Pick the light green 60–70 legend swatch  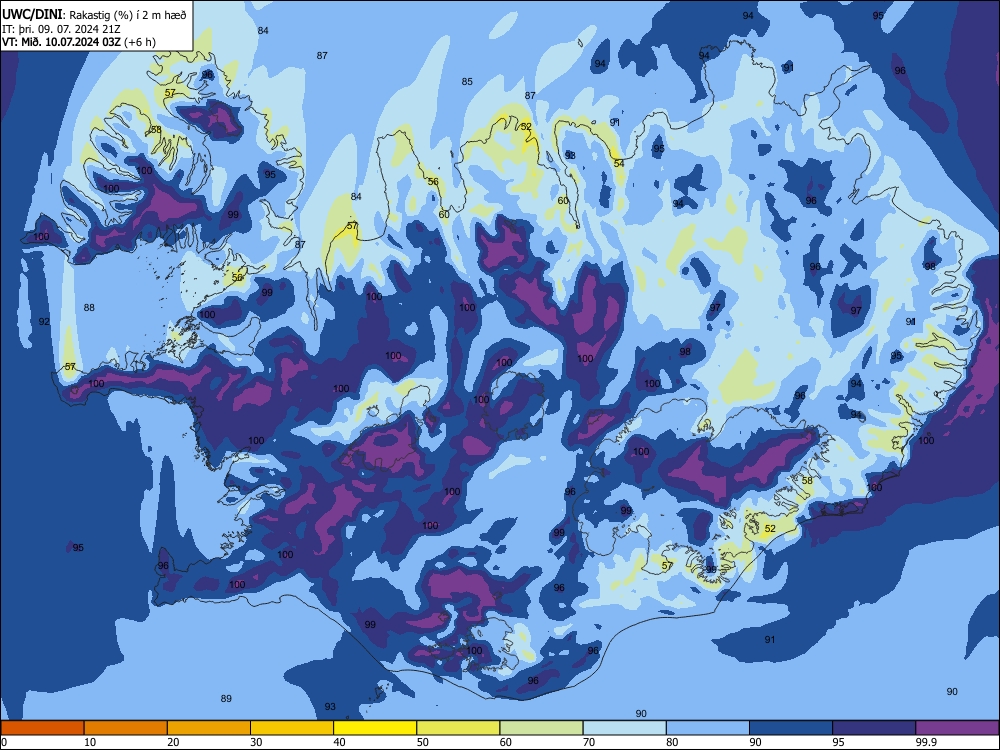(541, 728)
